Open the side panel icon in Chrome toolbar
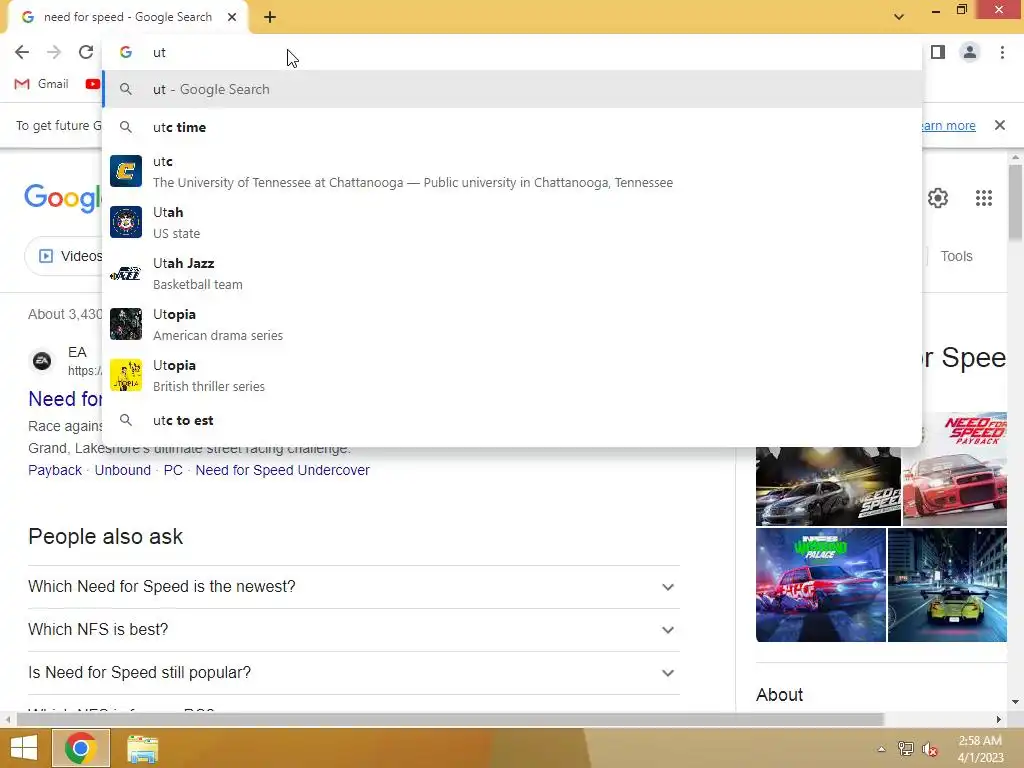Viewport: 1024px width, 768px height. pos(938,52)
